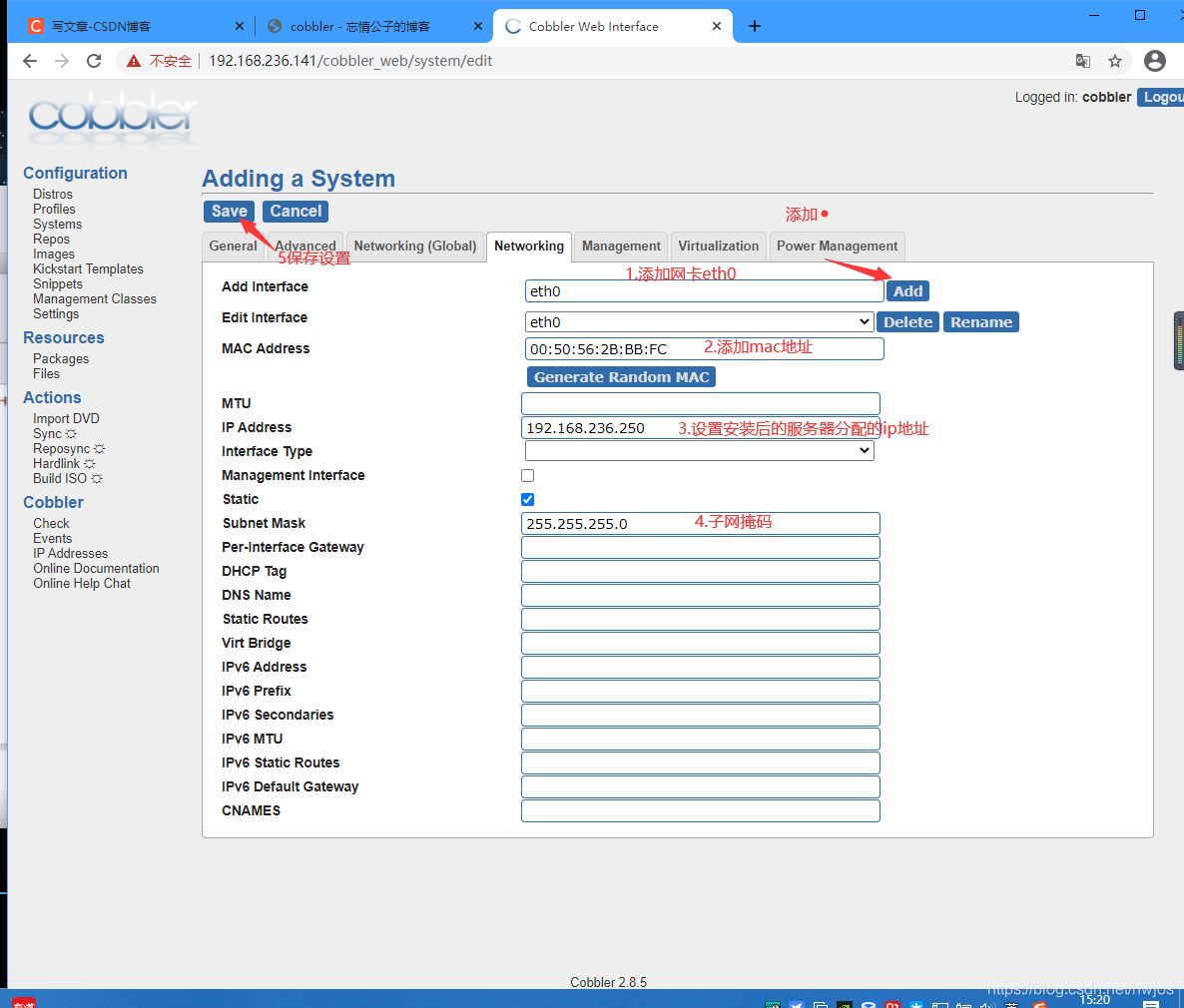Viewport: 1184px width, 1008px height.
Task: Reload the page with refresh icon
Action: 94,61
